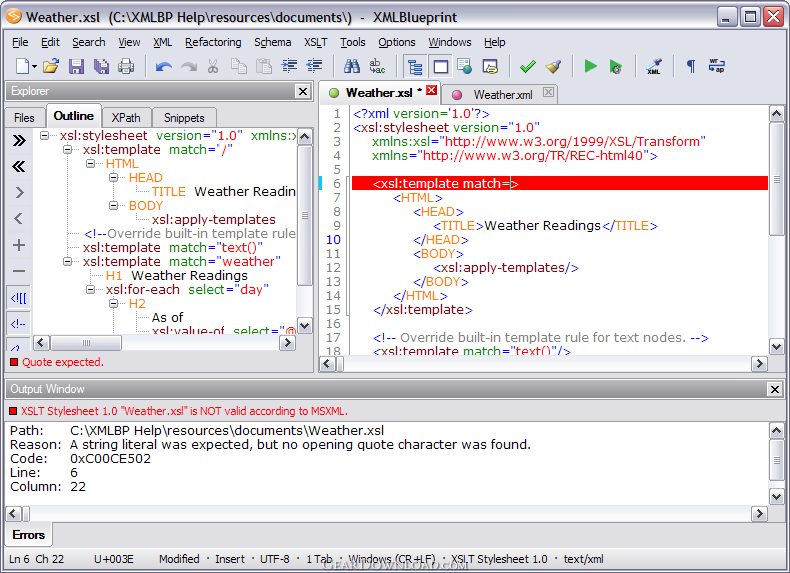This screenshot has height=573, width=790.
Task: Click the New document icon
Action: point(23,66)
